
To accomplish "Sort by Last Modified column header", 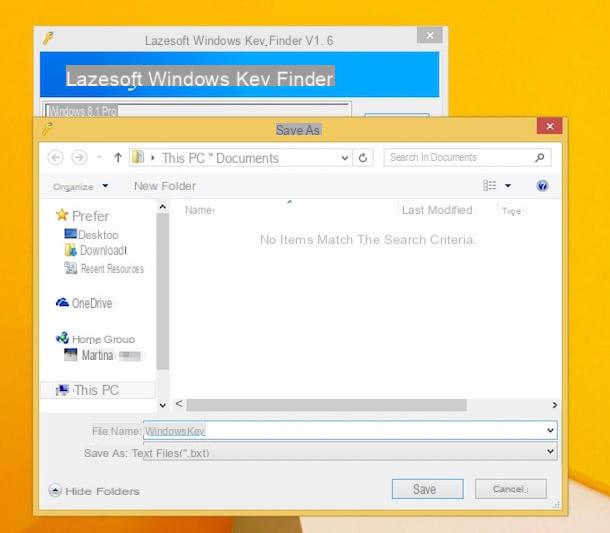I will point(437,210).
